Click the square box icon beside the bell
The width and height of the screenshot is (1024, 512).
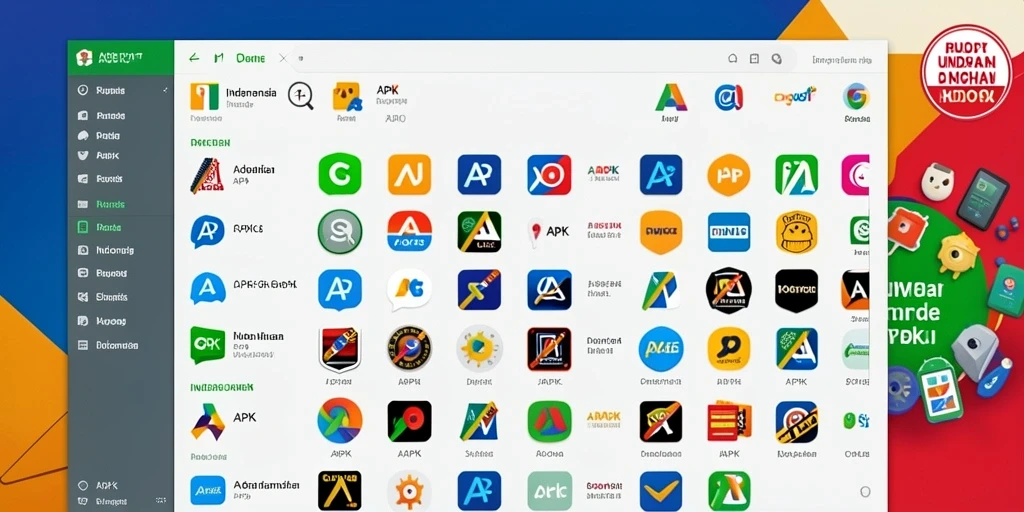click(754, 59)
